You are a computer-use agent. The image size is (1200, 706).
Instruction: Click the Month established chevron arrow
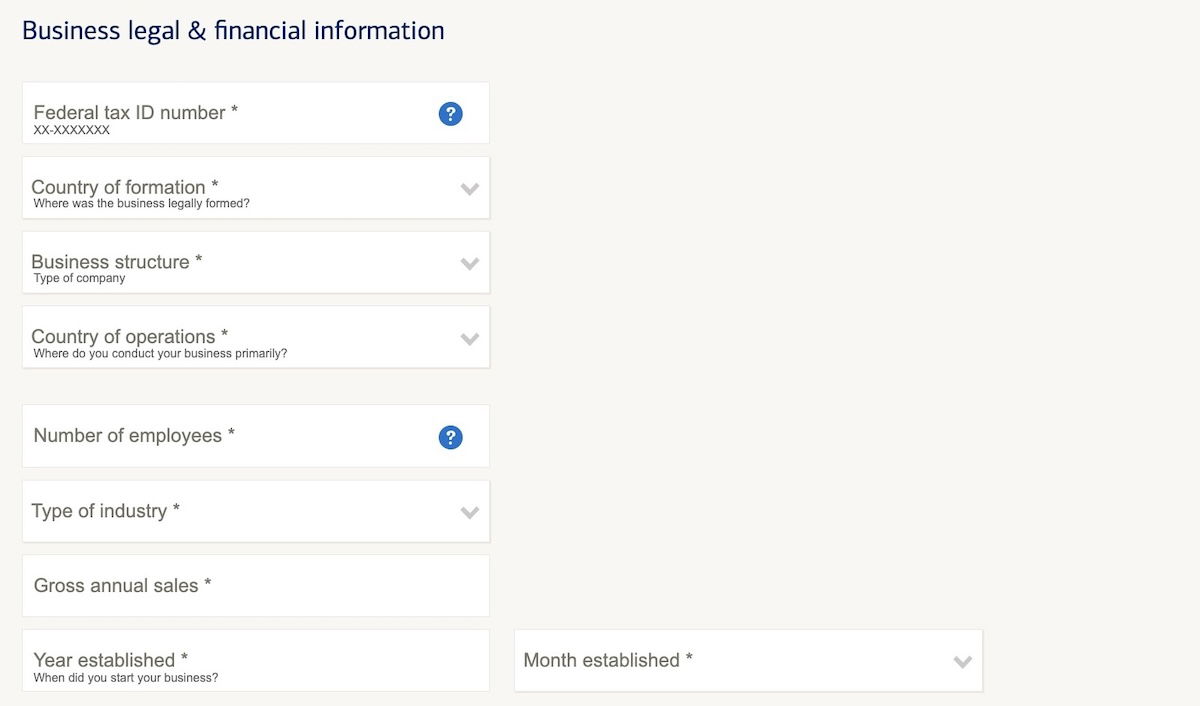[963, 662]
